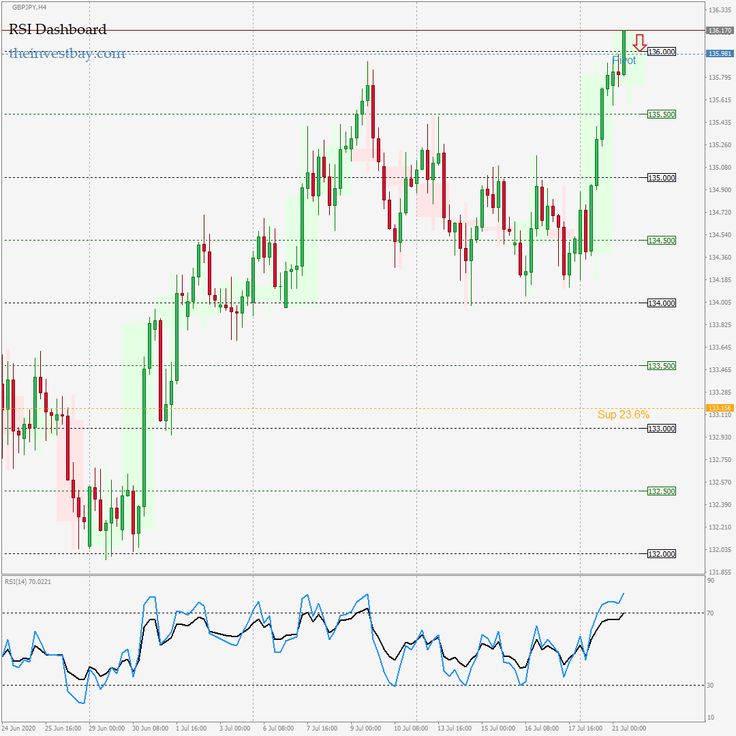736x736 pixels.
Task: Click the RSI 10 scale value
Action: pyautogui.click(x=711, y=717)
